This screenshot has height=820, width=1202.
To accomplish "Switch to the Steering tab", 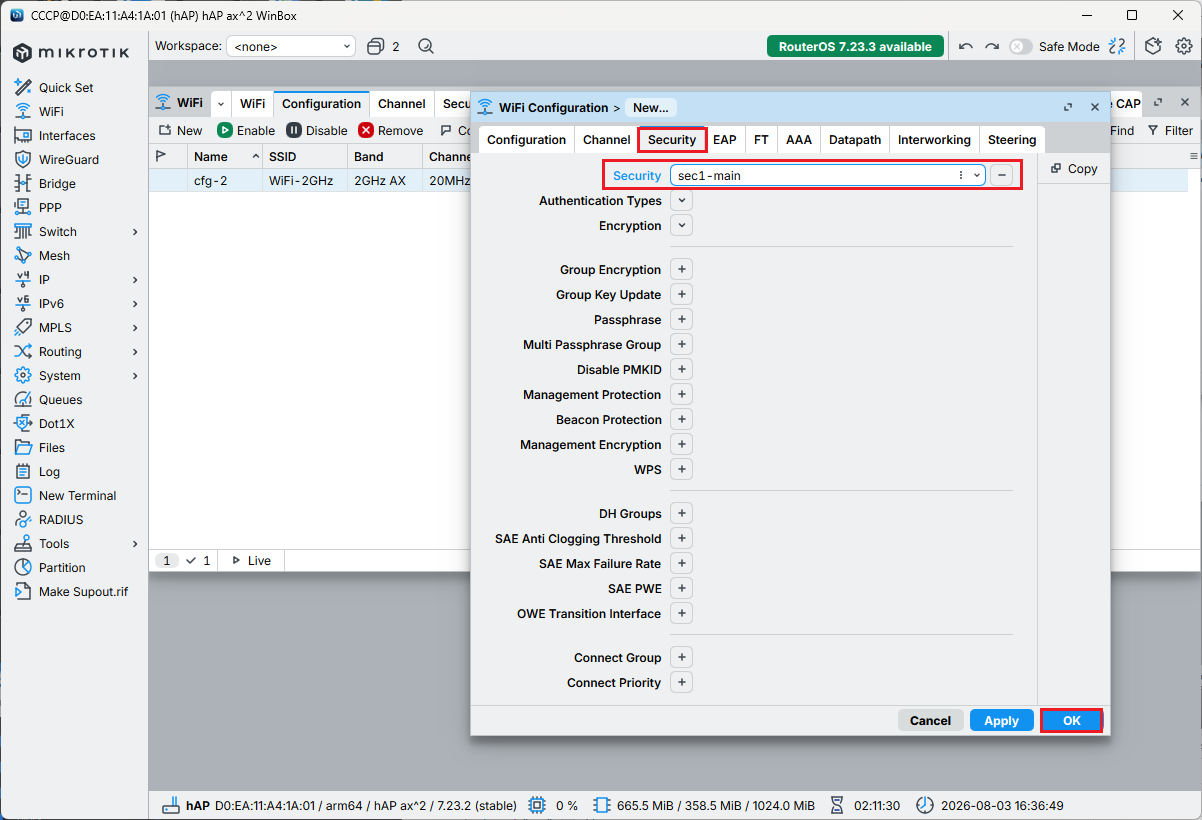I will click(x=1012, y=139).
